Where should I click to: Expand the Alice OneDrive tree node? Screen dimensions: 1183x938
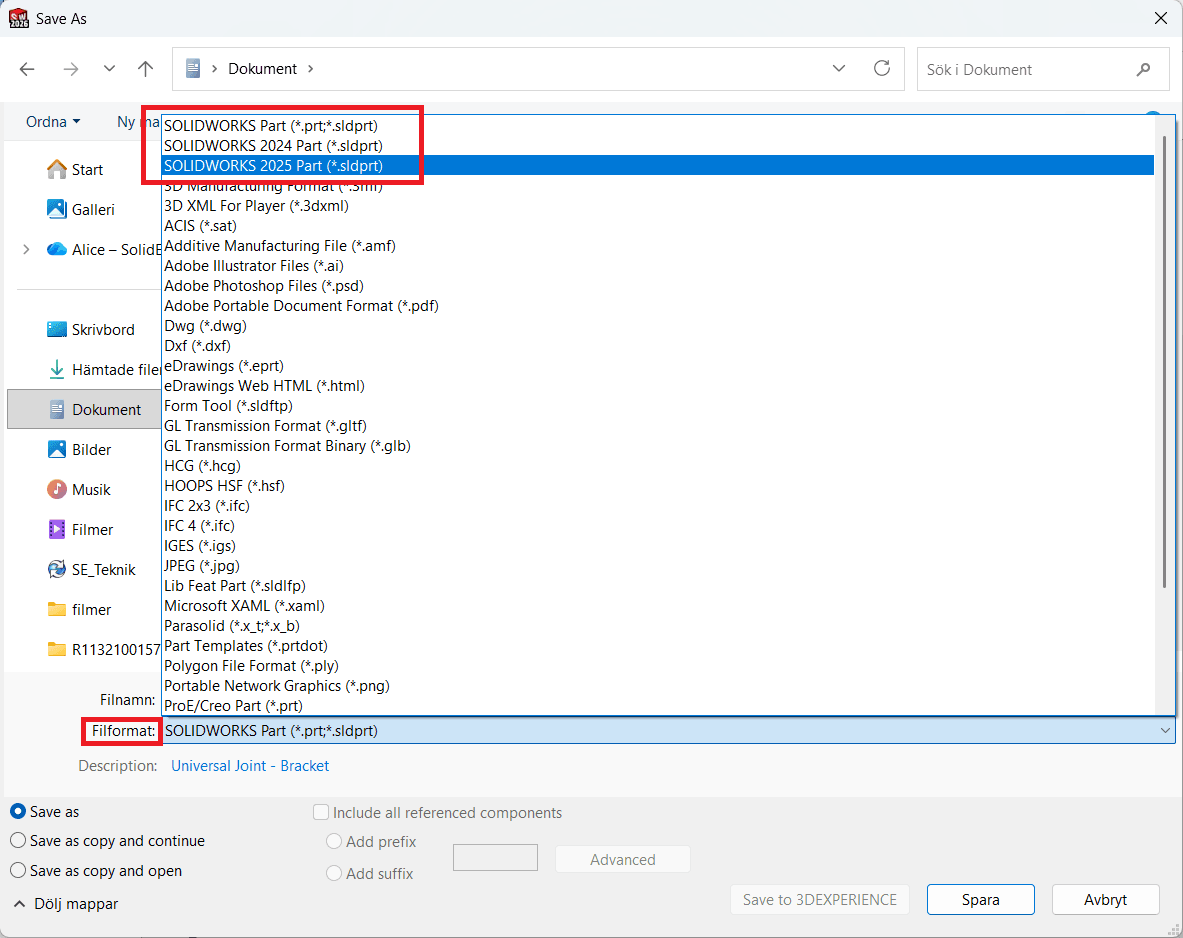[x=26, y=249]
